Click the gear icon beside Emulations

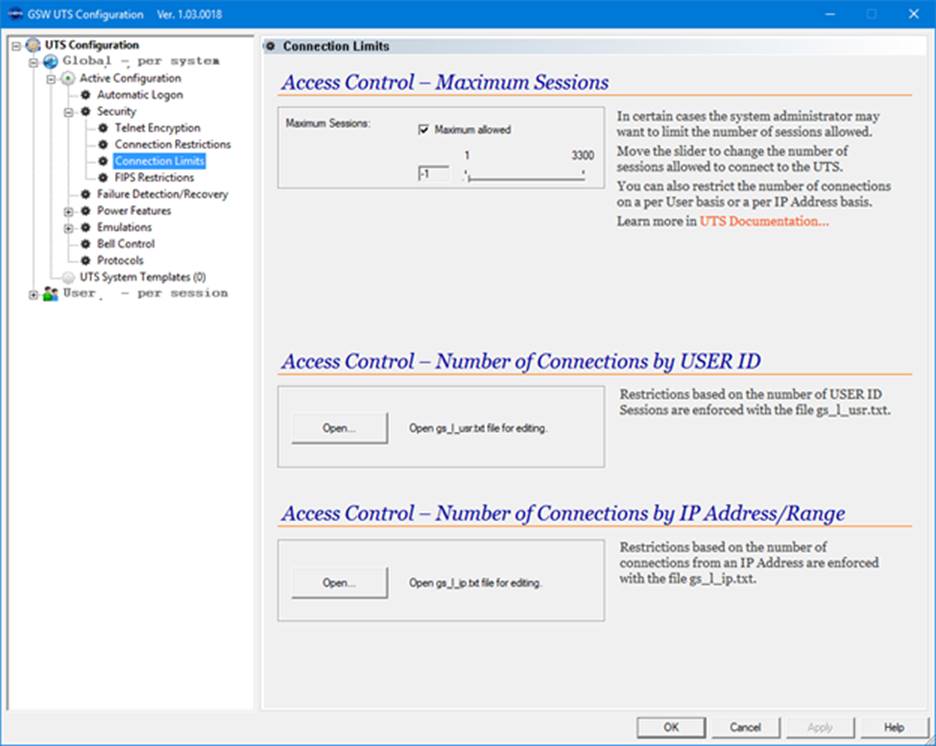[x=86, y=227]
